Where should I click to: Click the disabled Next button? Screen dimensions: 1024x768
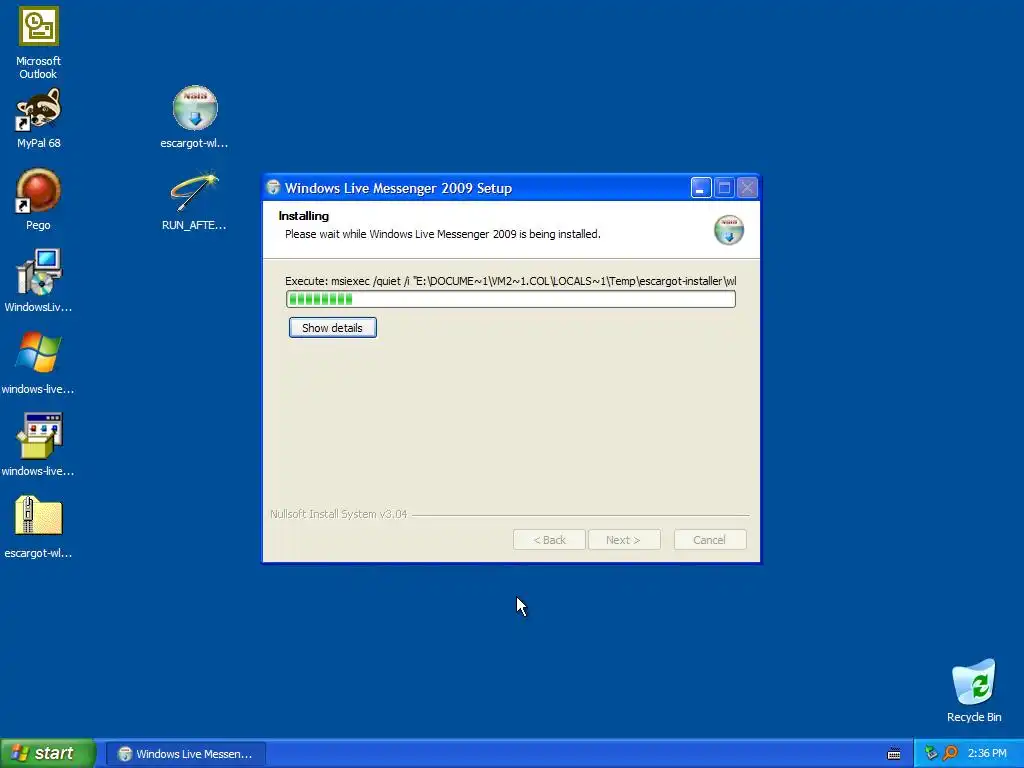[x=624, y=540]
